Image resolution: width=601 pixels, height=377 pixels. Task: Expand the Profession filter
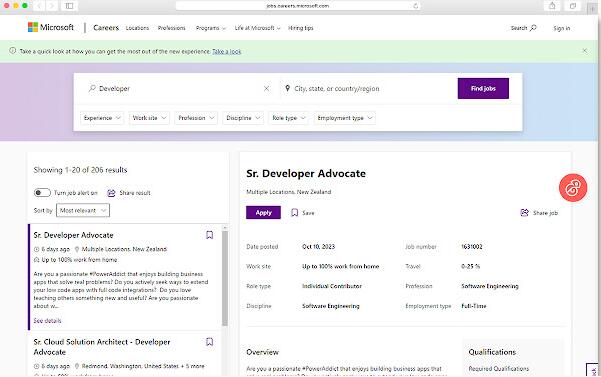click(x=196, y=118)
